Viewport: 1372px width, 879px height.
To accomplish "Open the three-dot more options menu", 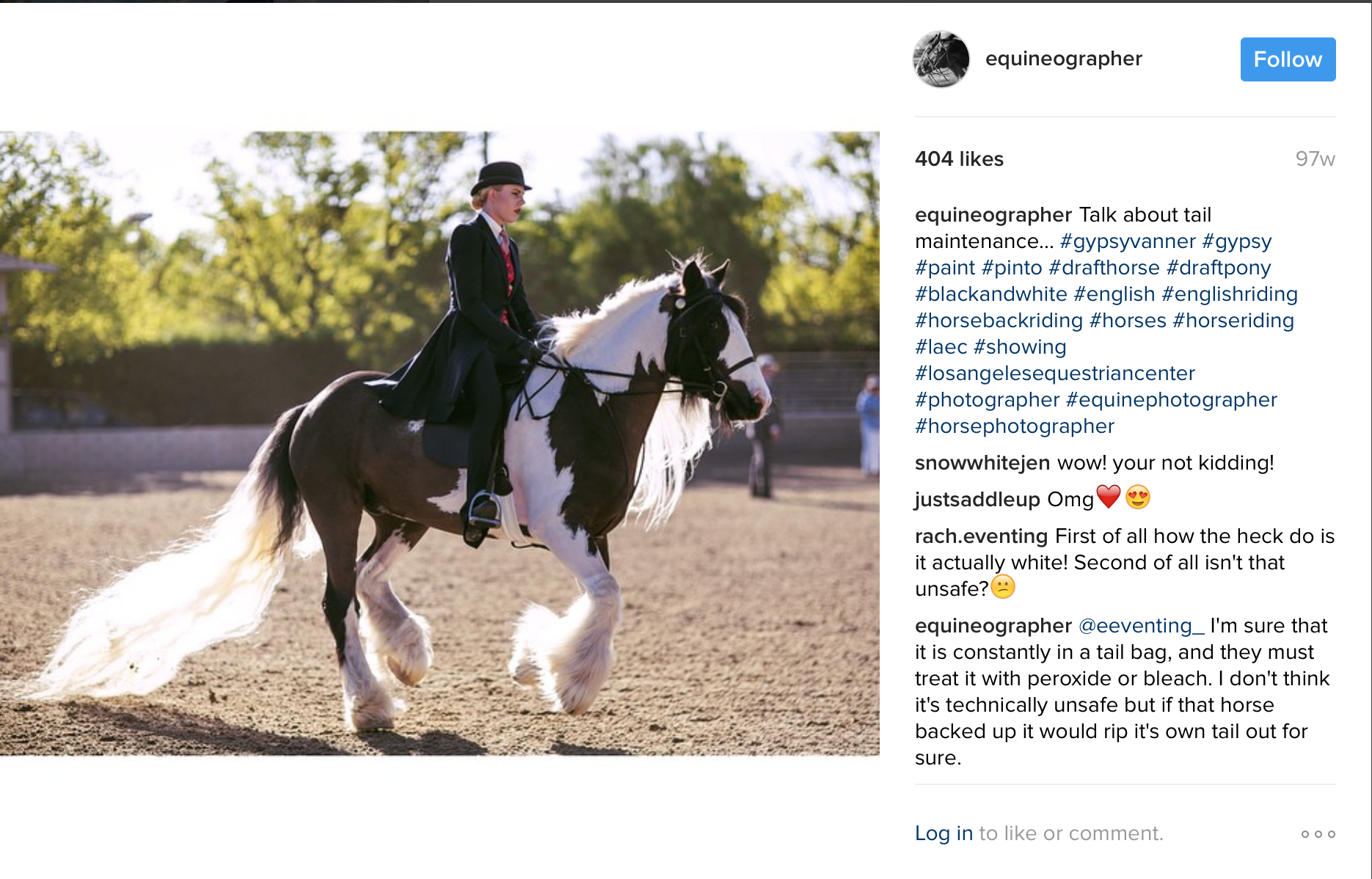I will [1318, 834].
